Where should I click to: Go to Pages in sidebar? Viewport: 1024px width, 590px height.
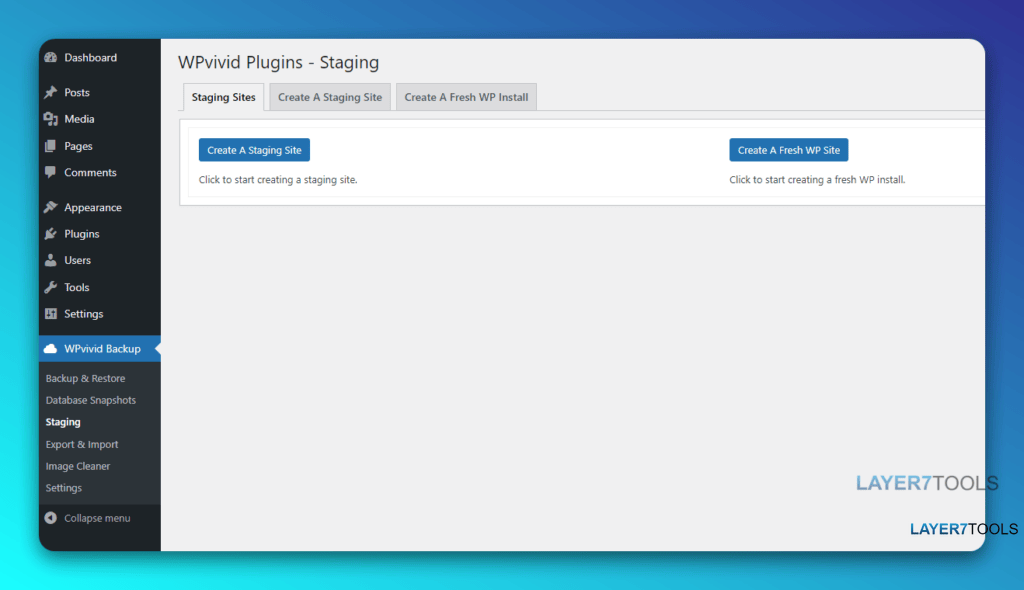coord(78,146)
